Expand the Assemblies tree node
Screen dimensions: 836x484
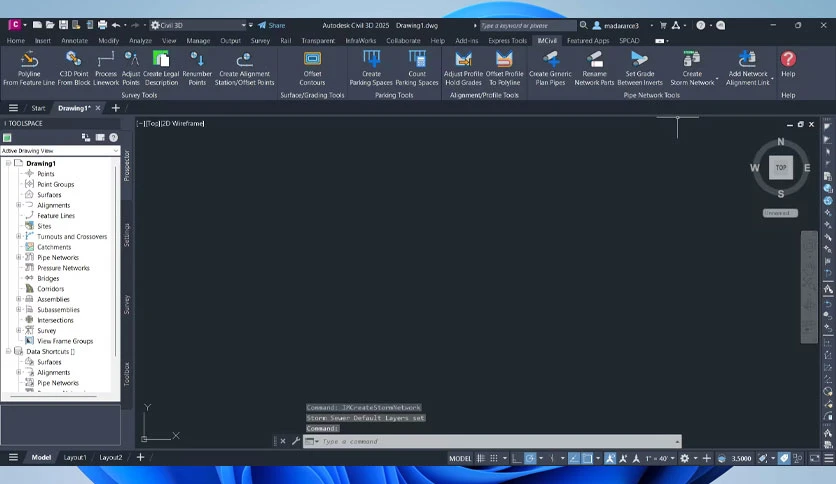coord(19,299)
